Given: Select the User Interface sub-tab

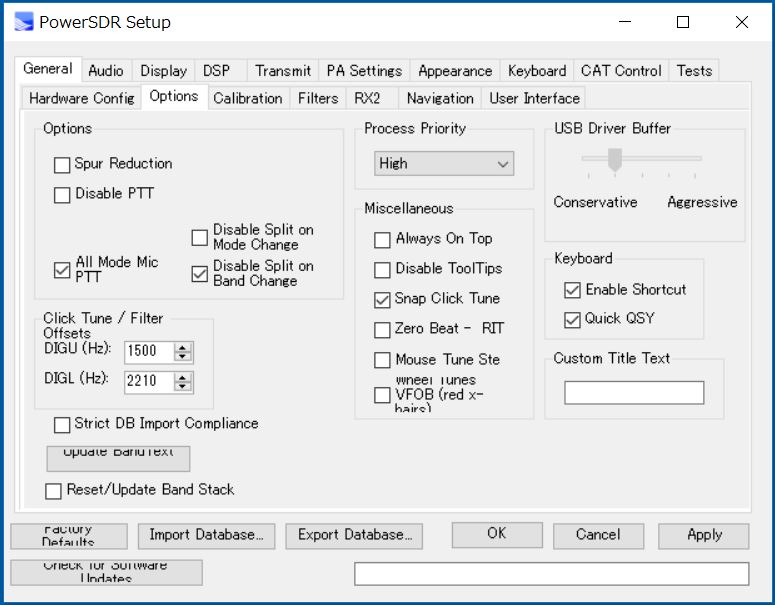Looking at the screenshot, I should (534, 98).
